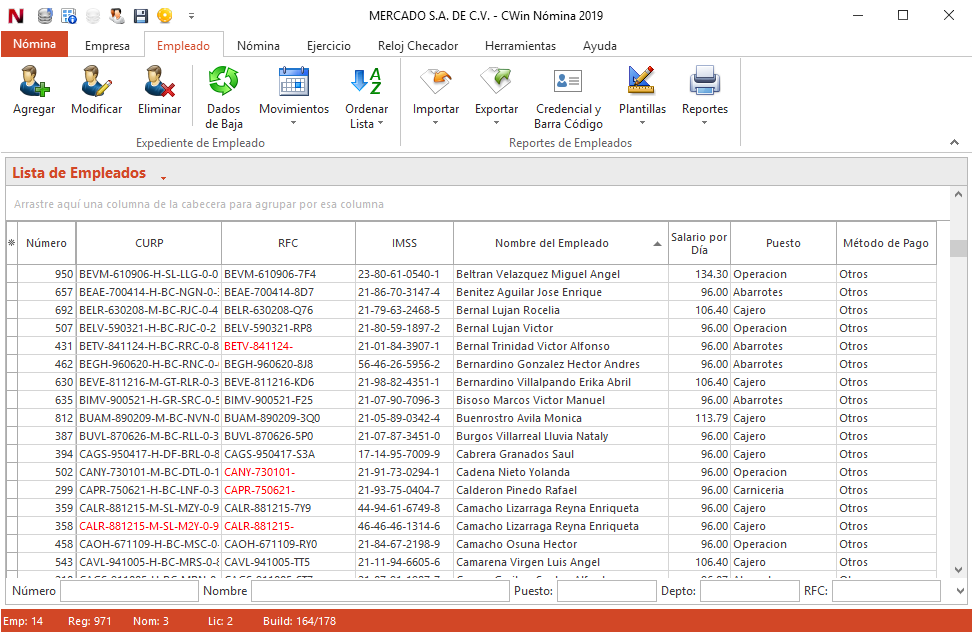Open Credencial y Barra Código
The width and height of the screenshot is (973, 633).
(x=568, y=82)
